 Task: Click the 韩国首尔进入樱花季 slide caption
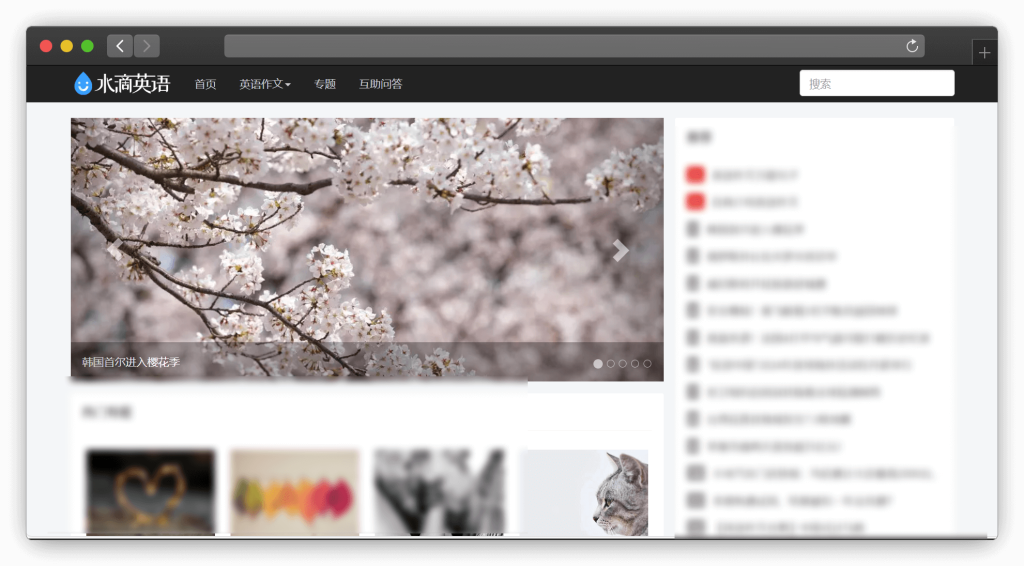[131, 362]
